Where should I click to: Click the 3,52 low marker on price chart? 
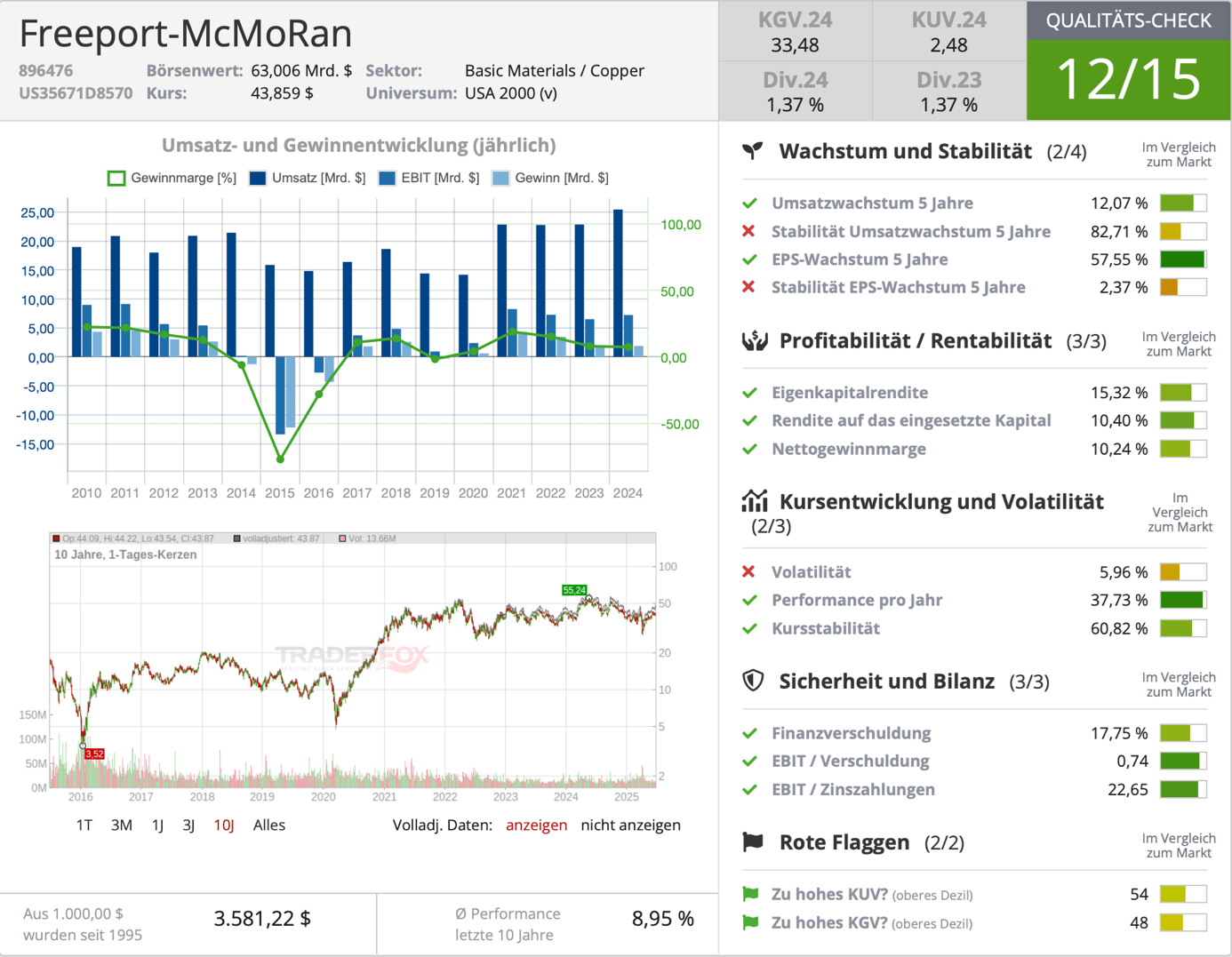94,754
